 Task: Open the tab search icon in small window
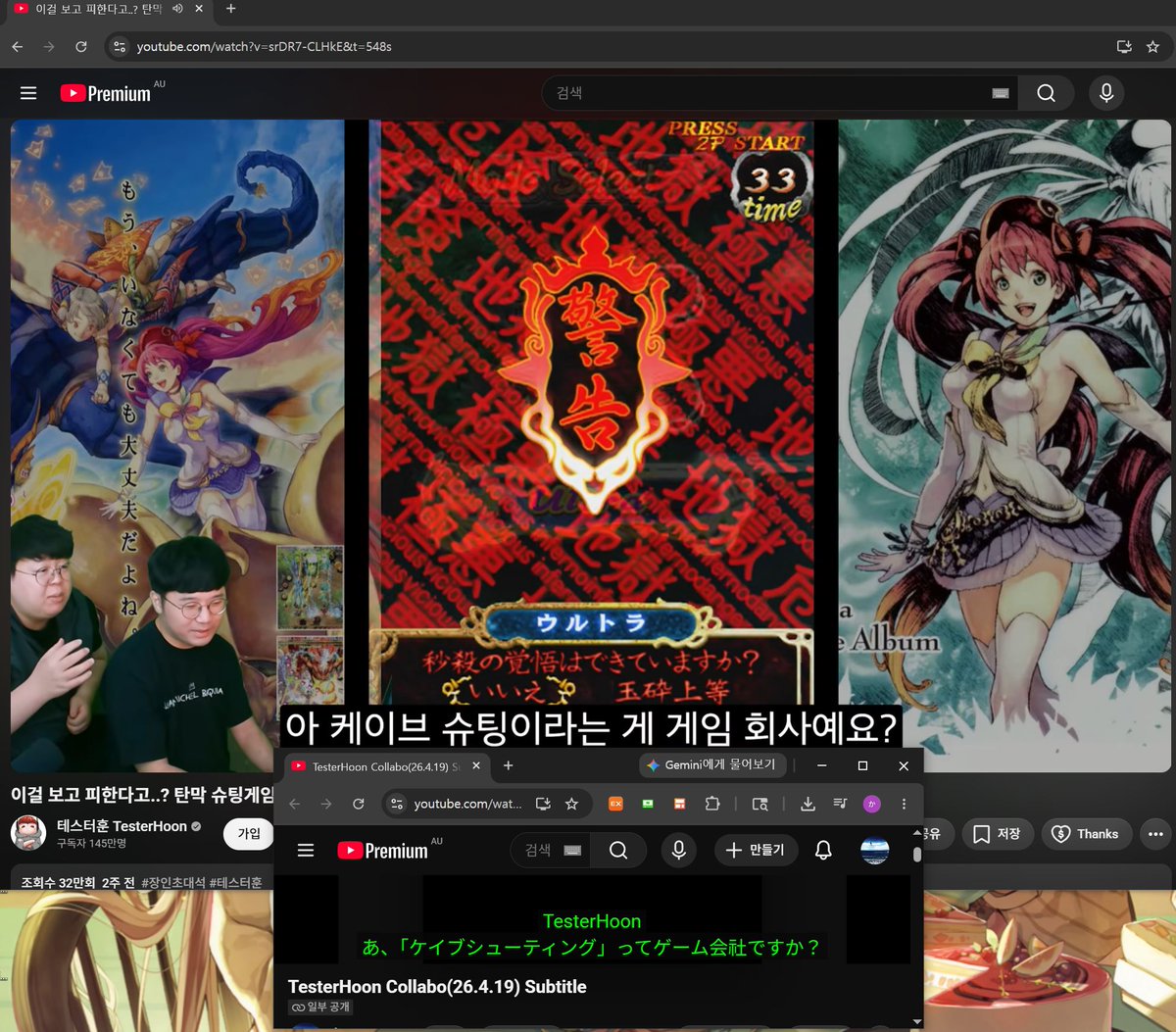tap(759, 804)
